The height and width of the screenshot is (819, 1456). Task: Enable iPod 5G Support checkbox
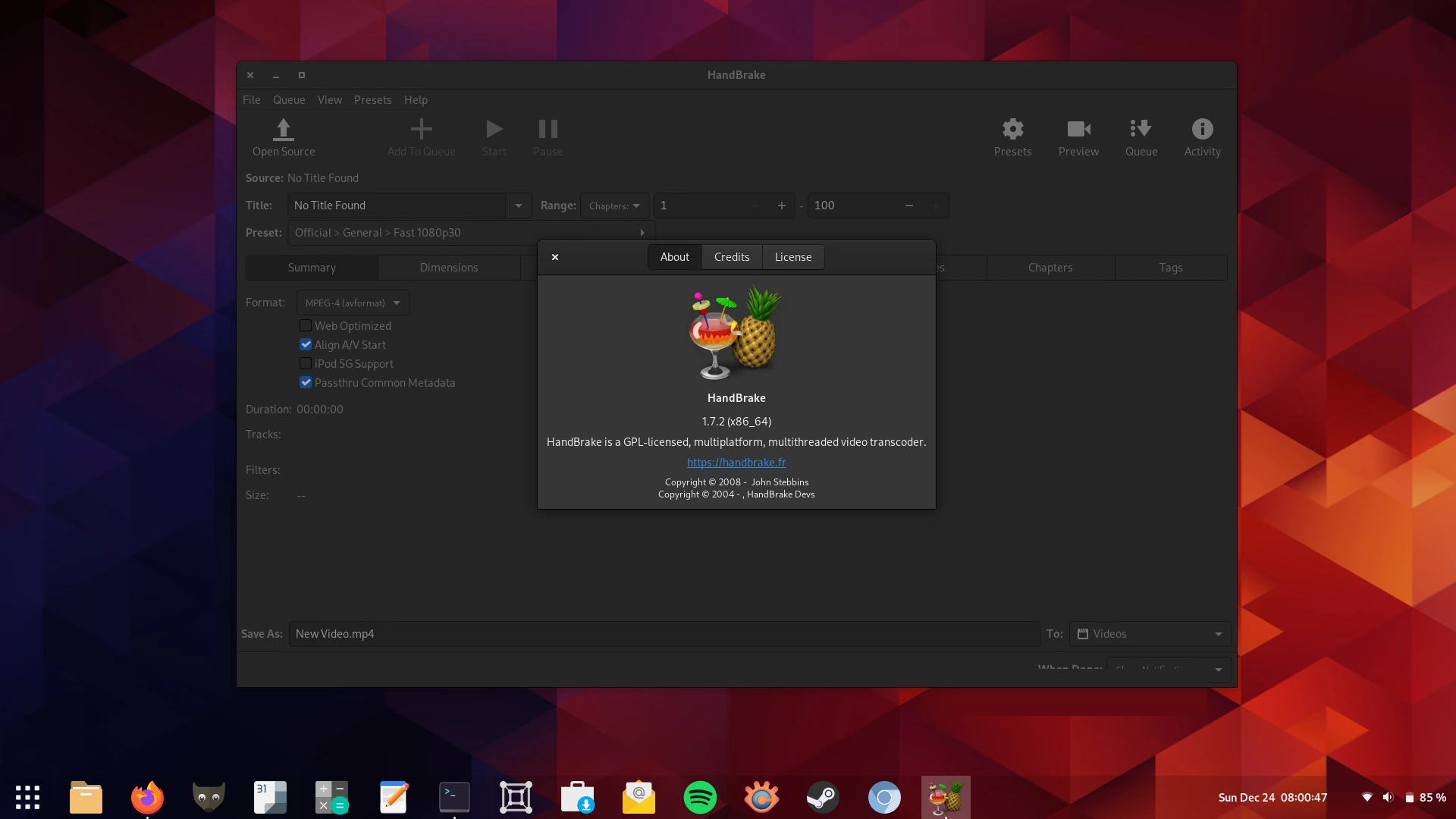click(306, 363)
